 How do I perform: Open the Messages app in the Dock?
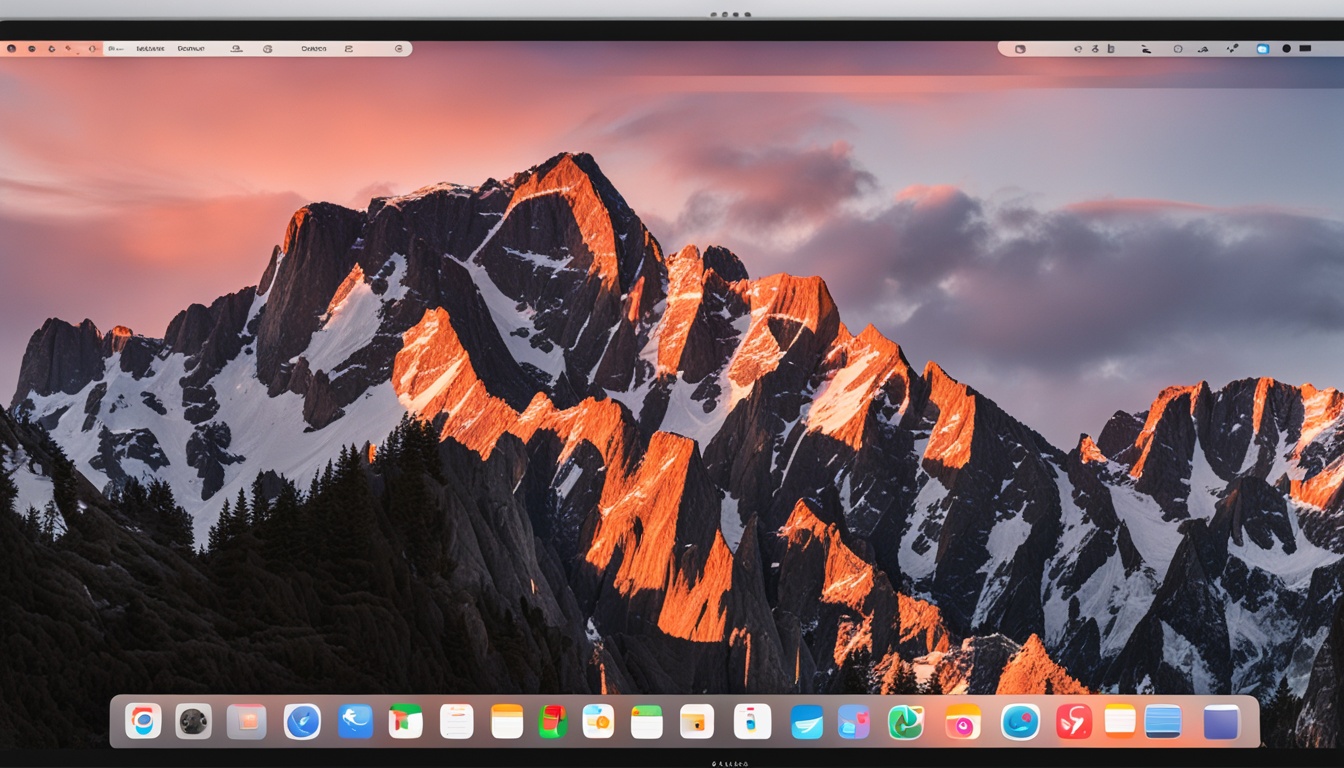(x=356, y=721)
